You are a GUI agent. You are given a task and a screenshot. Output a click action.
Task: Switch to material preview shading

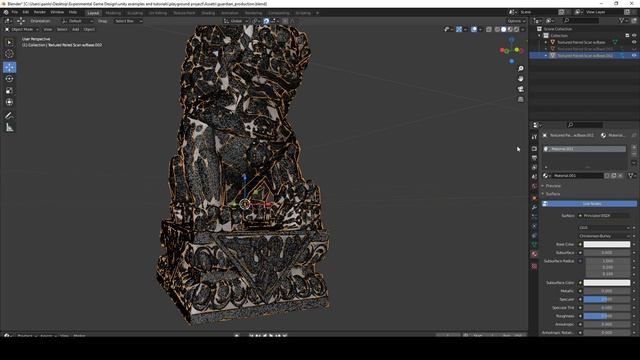click(x=510, y=29)
